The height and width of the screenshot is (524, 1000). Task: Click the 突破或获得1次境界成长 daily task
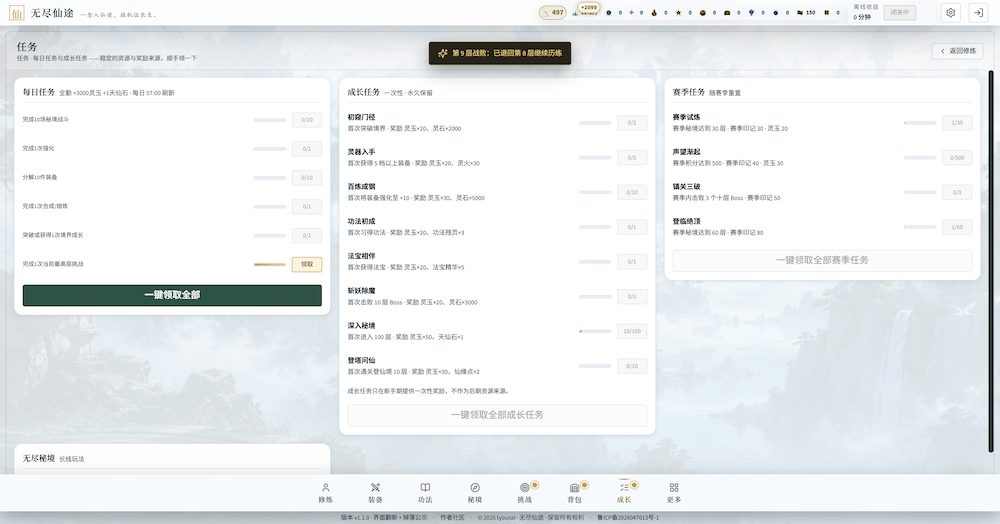(x=53, y=235)
